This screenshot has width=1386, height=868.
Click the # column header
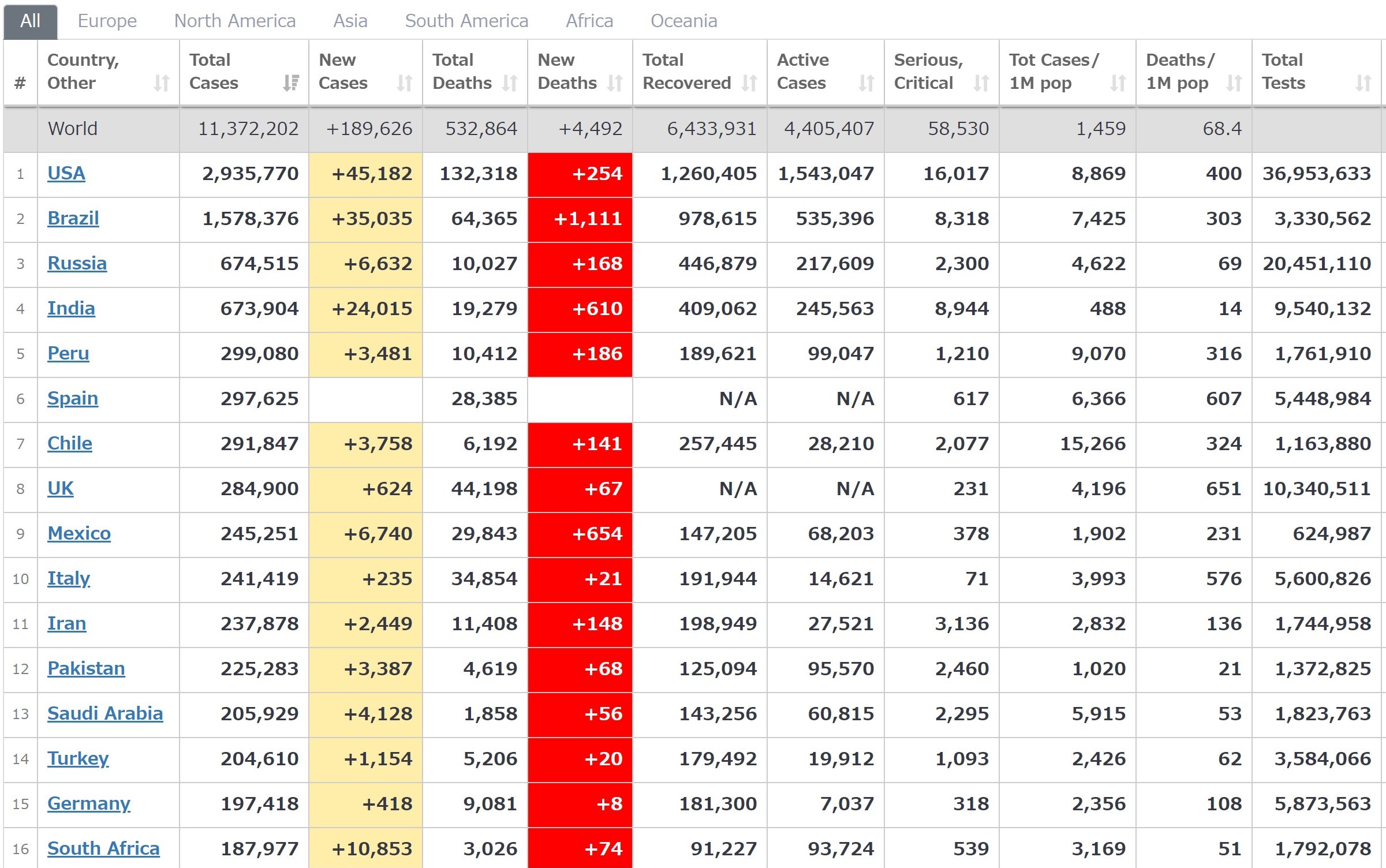[x=20, y=72]
